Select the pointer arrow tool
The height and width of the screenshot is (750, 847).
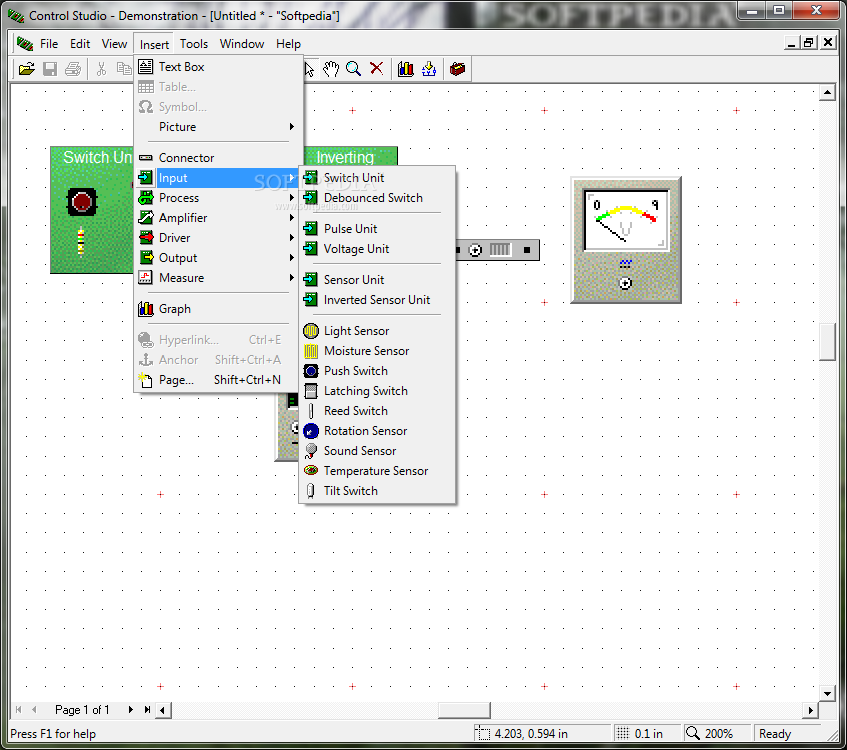309,69
